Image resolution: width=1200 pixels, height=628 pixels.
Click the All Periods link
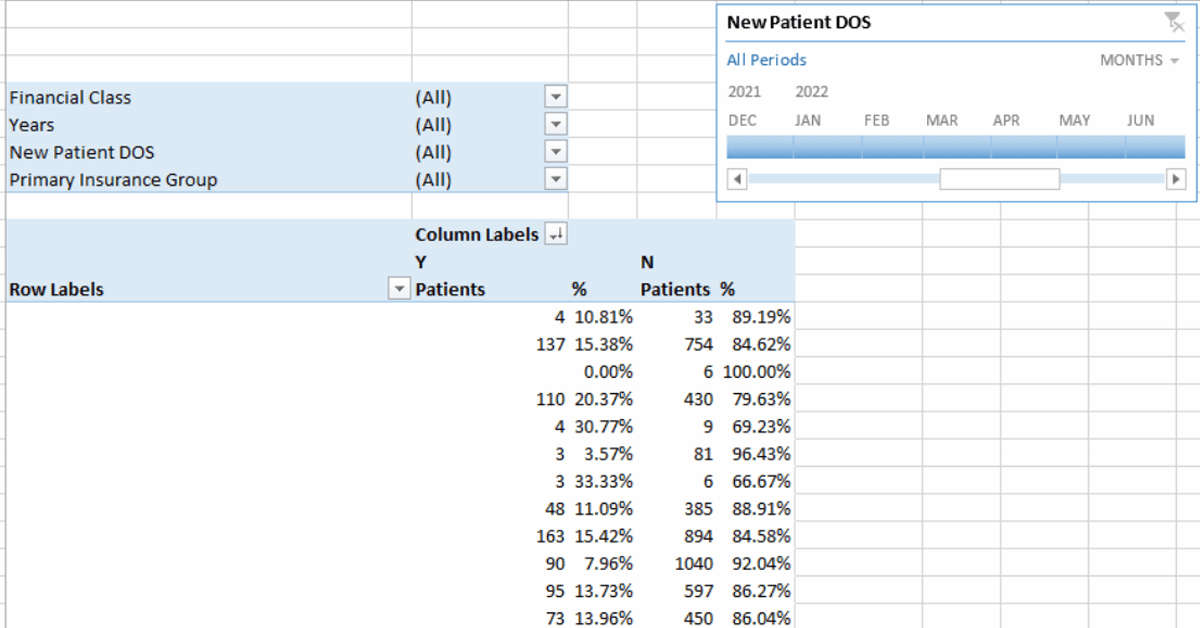(766, 60)
